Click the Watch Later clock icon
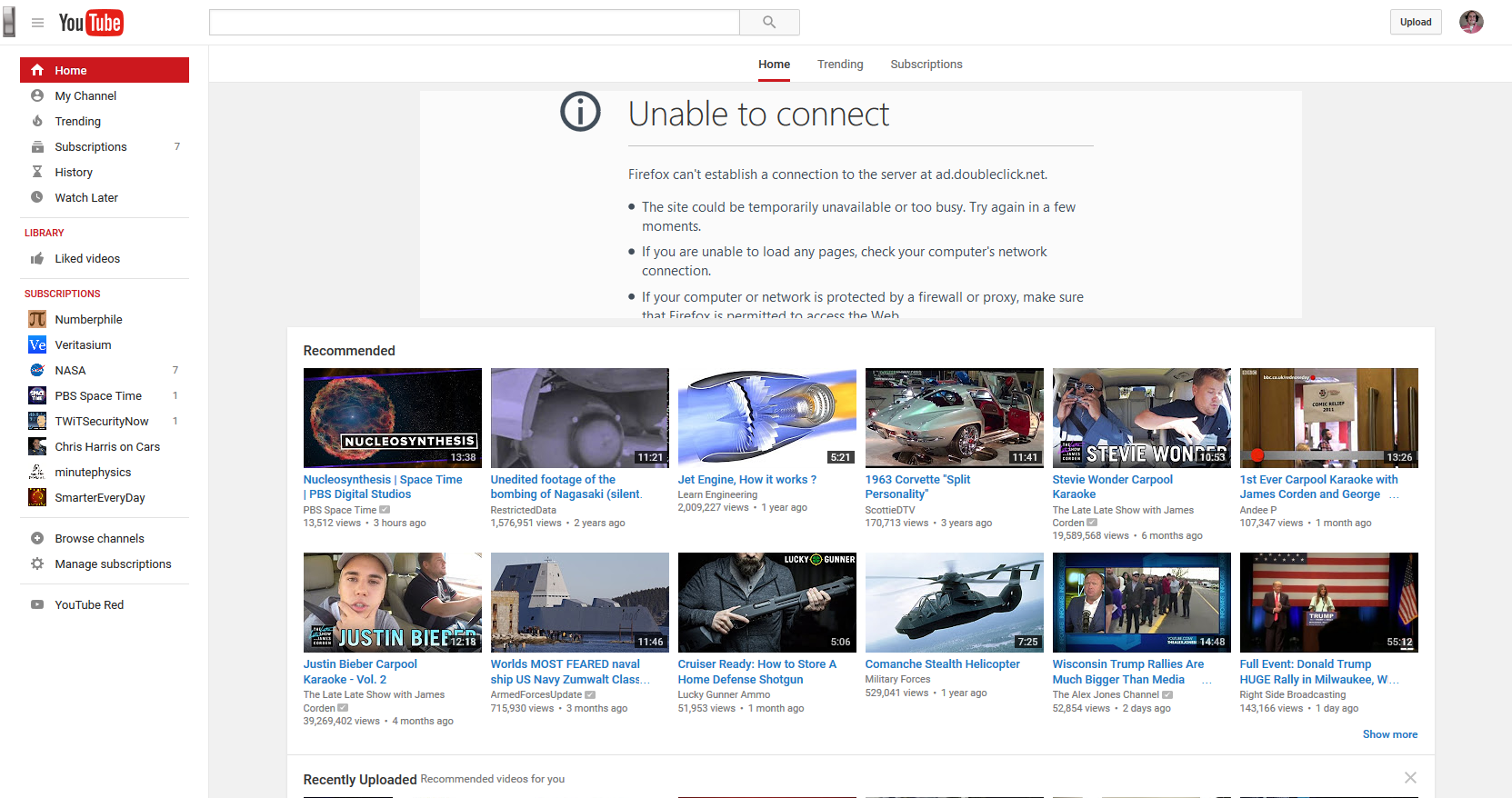This screenshot has height=798, width=1512. tap(37, 197)
